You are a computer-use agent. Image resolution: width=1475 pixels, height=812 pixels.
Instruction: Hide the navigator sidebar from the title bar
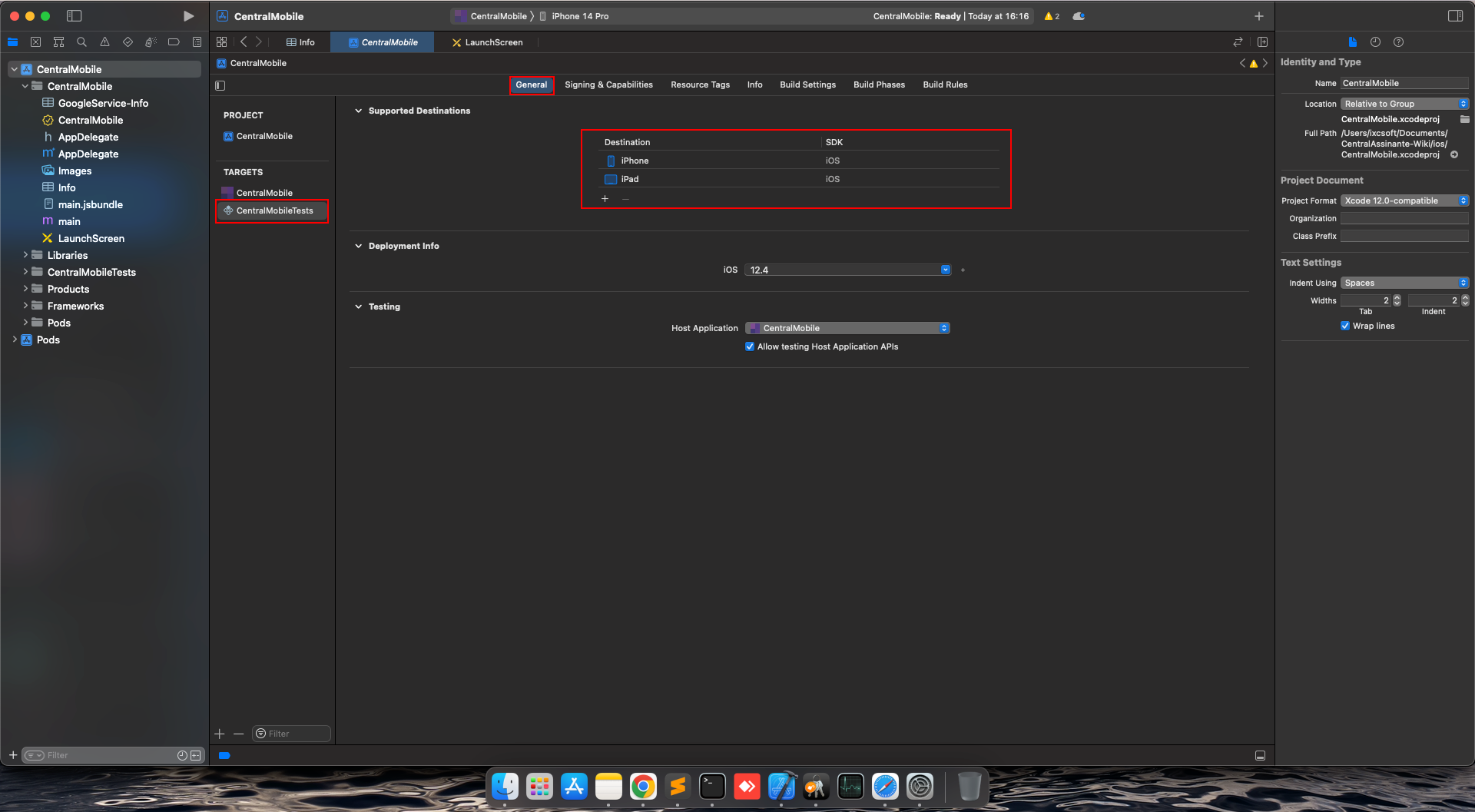pos(75,16)
